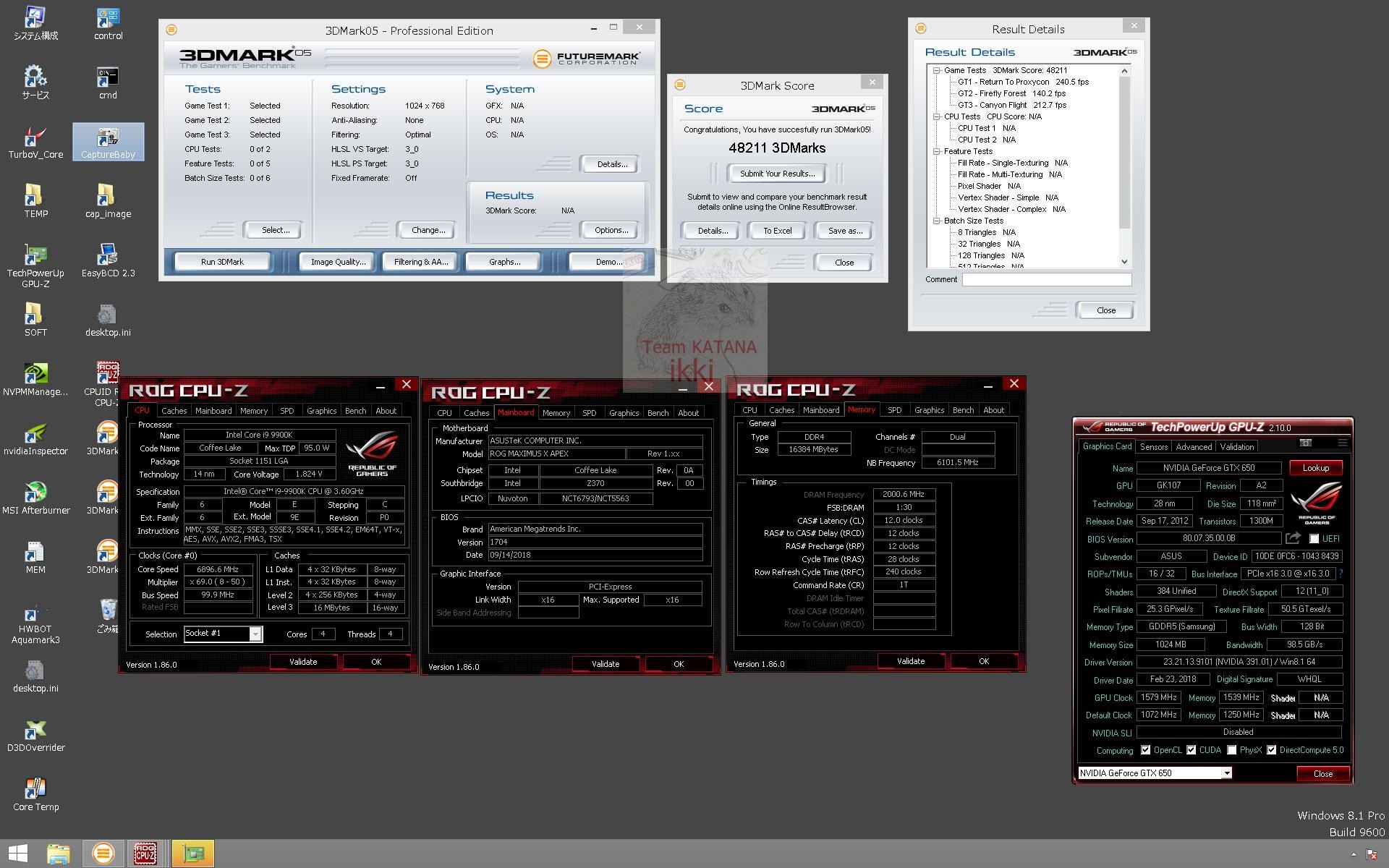
Task: Open the TurboV_Core desktop icon
Action: tap(35, 142)
